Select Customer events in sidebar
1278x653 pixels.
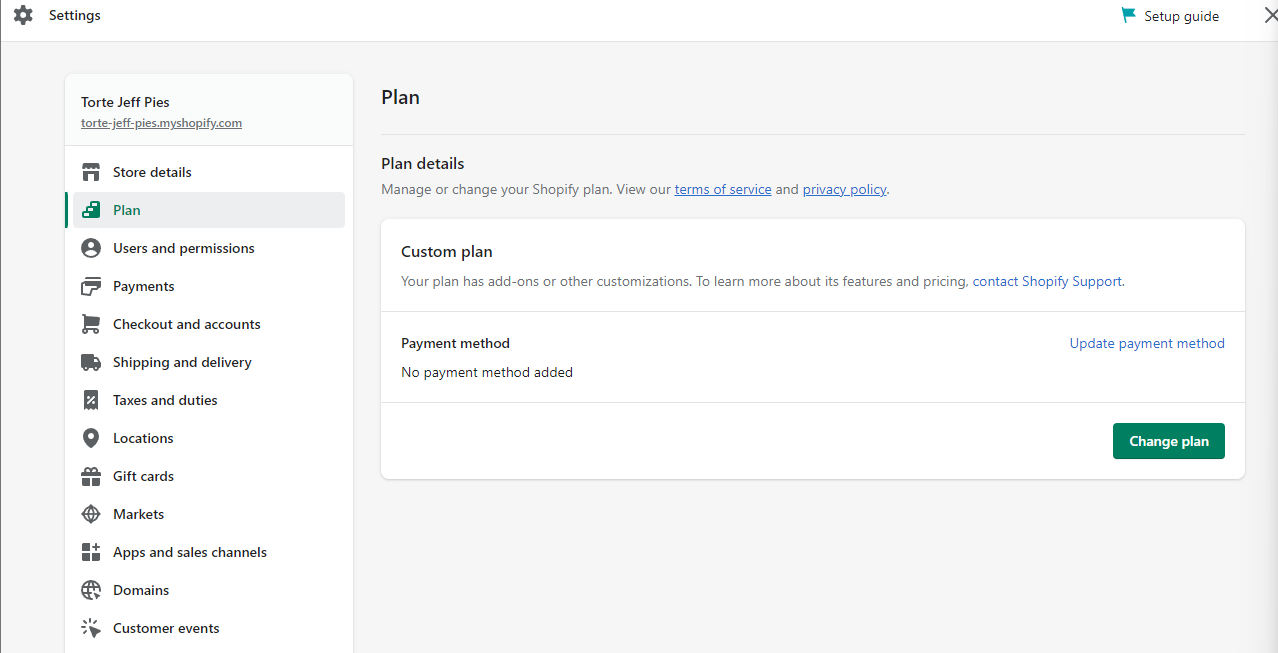point(209,628)
